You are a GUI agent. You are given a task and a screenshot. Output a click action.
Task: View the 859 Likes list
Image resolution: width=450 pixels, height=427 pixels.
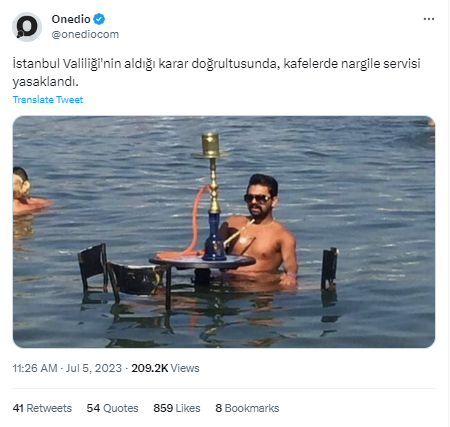click(x=177, y=408)
